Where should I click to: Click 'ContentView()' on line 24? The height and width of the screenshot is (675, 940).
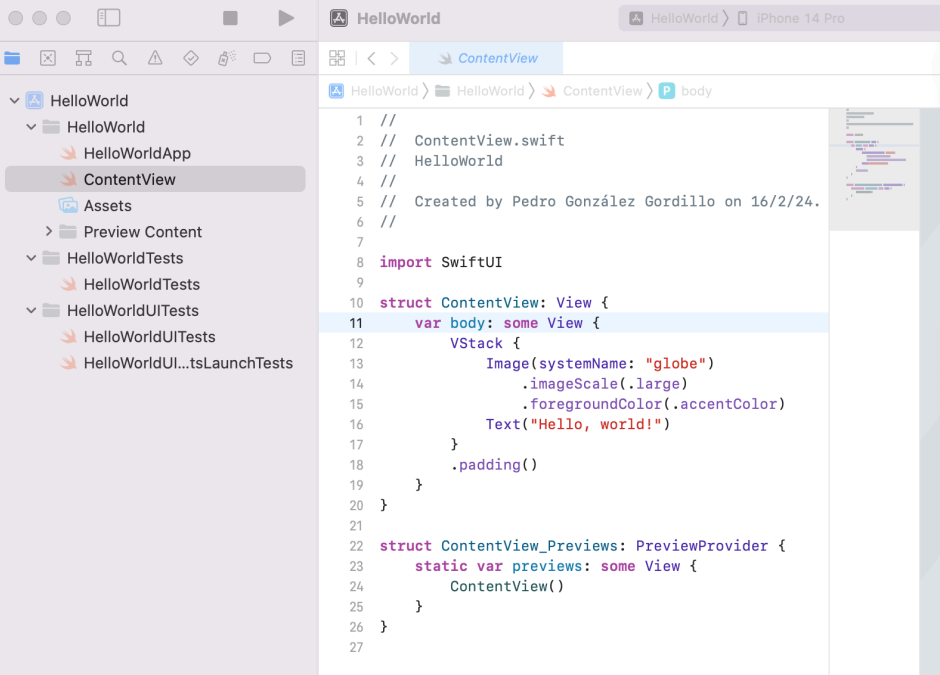pyautogui.click(x=507, y=586)
